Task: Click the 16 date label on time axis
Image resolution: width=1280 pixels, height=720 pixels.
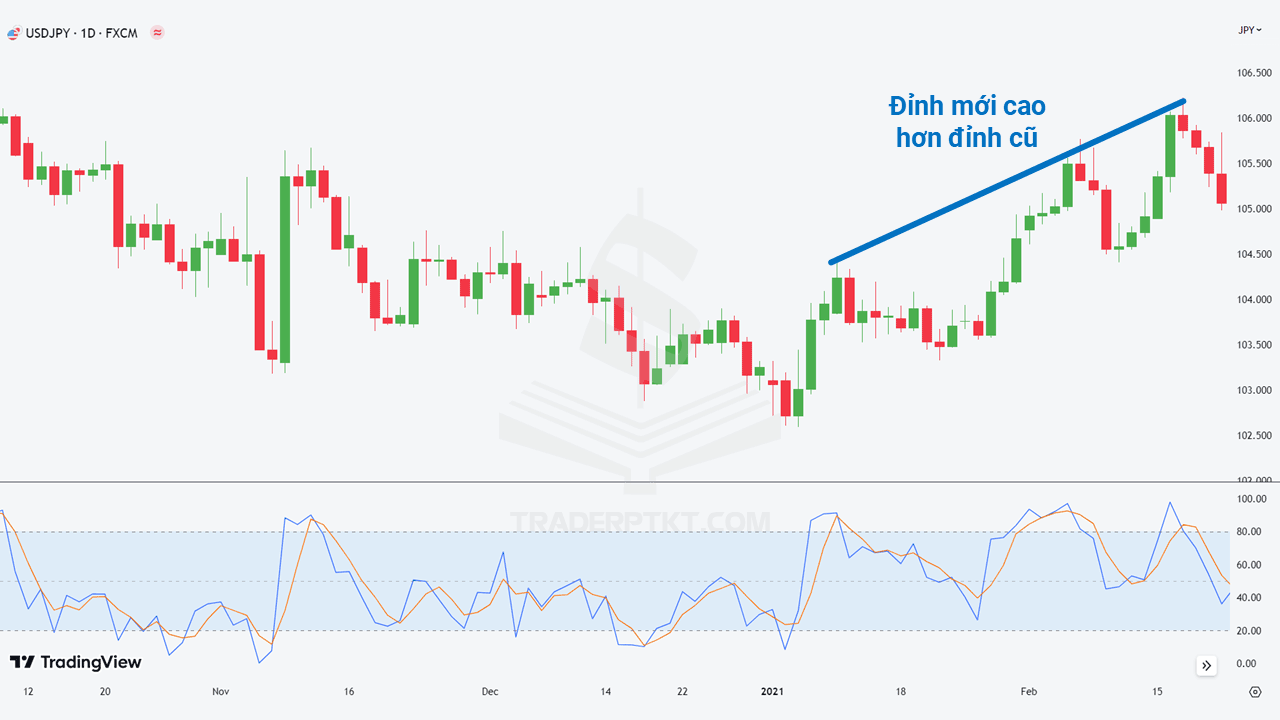Action: (x=349, y=692)
